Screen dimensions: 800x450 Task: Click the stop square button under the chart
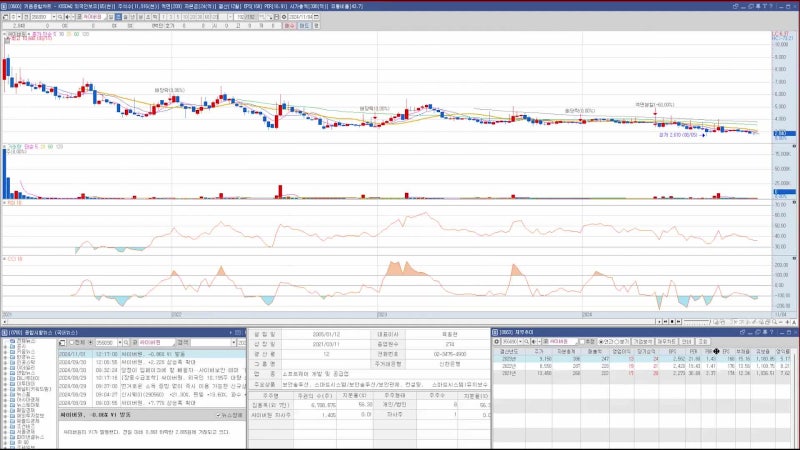click(x=672, y=322)
